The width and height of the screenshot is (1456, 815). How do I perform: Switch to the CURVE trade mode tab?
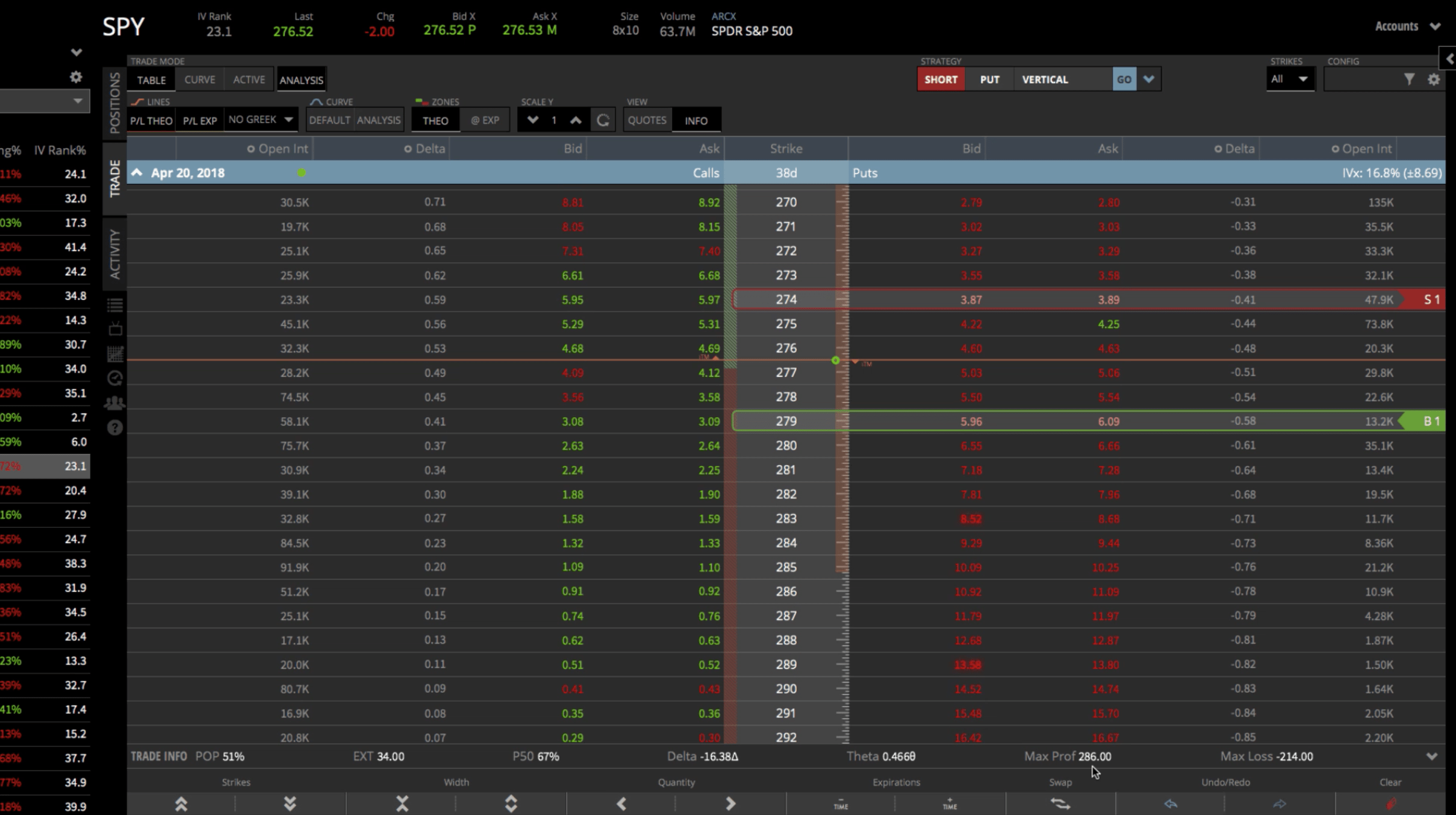click(x=199, y=80)
